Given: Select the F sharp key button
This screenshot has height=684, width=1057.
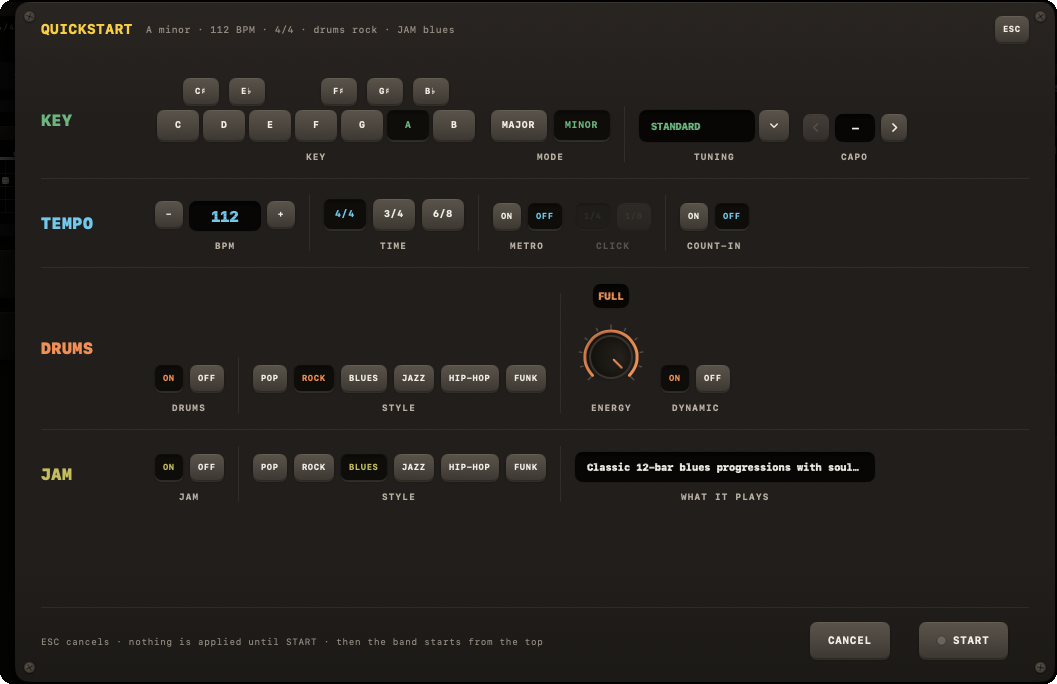Looking at the screenshot, I should (x=338, y=91).
